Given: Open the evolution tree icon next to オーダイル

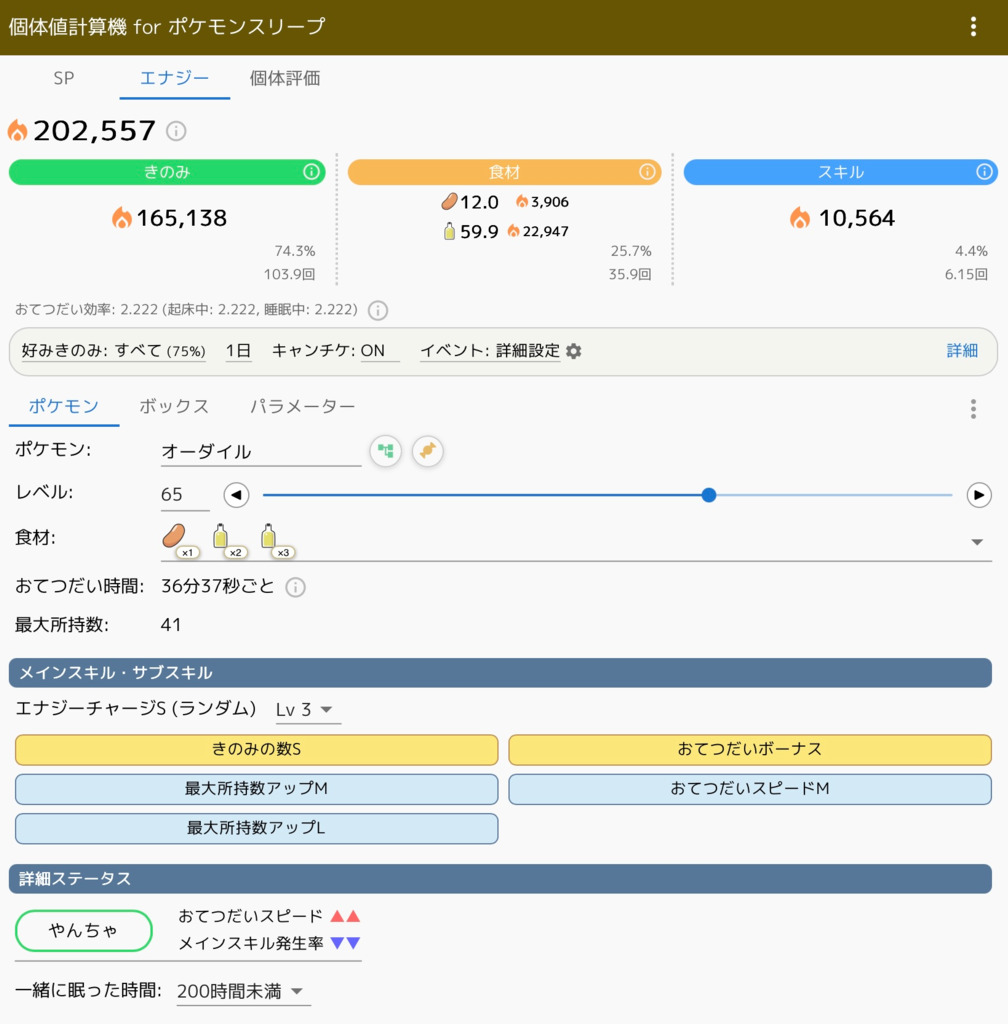Looking at the screenshot, I should click(386, 451).
